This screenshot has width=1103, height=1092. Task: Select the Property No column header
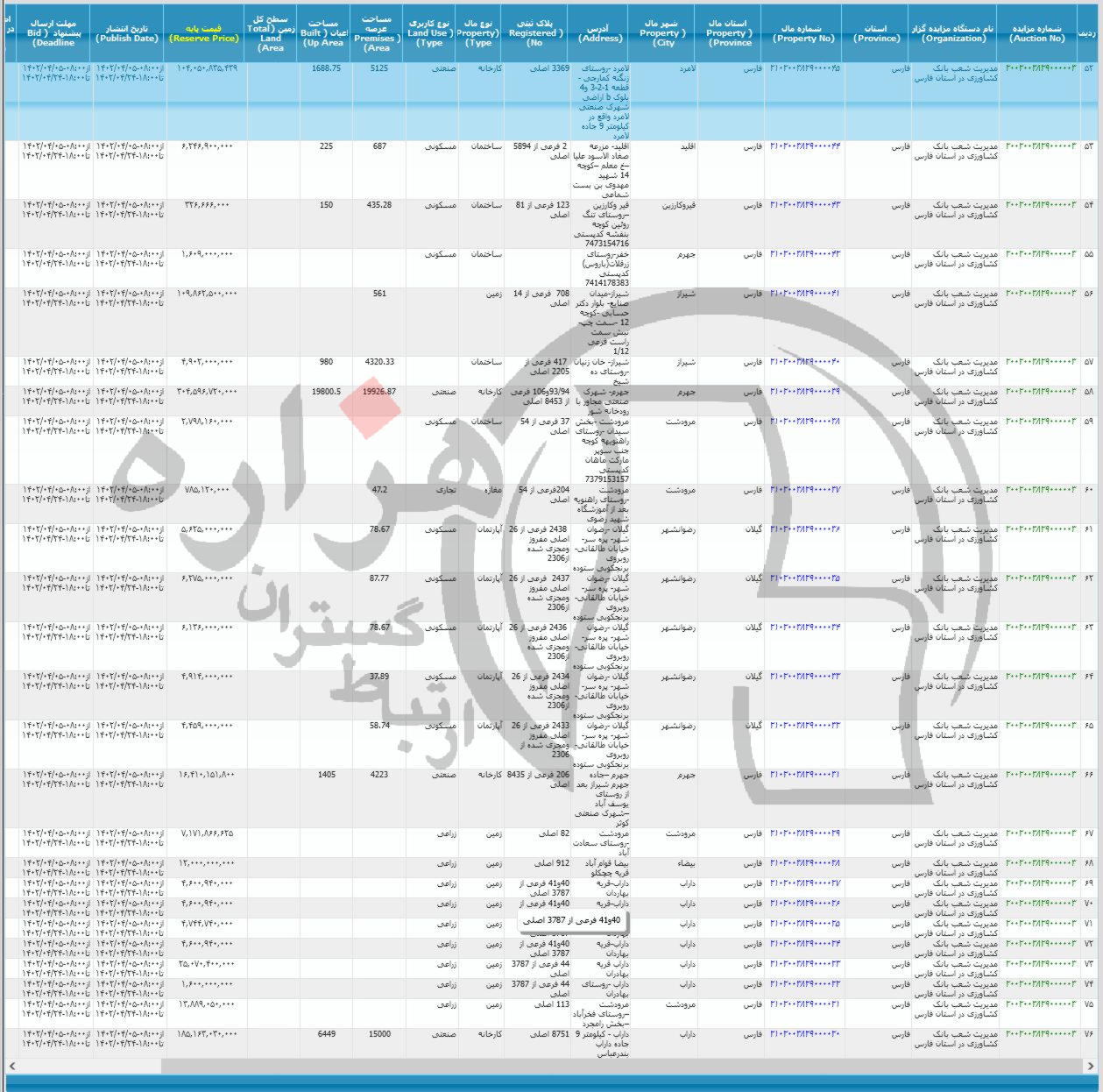803,33
